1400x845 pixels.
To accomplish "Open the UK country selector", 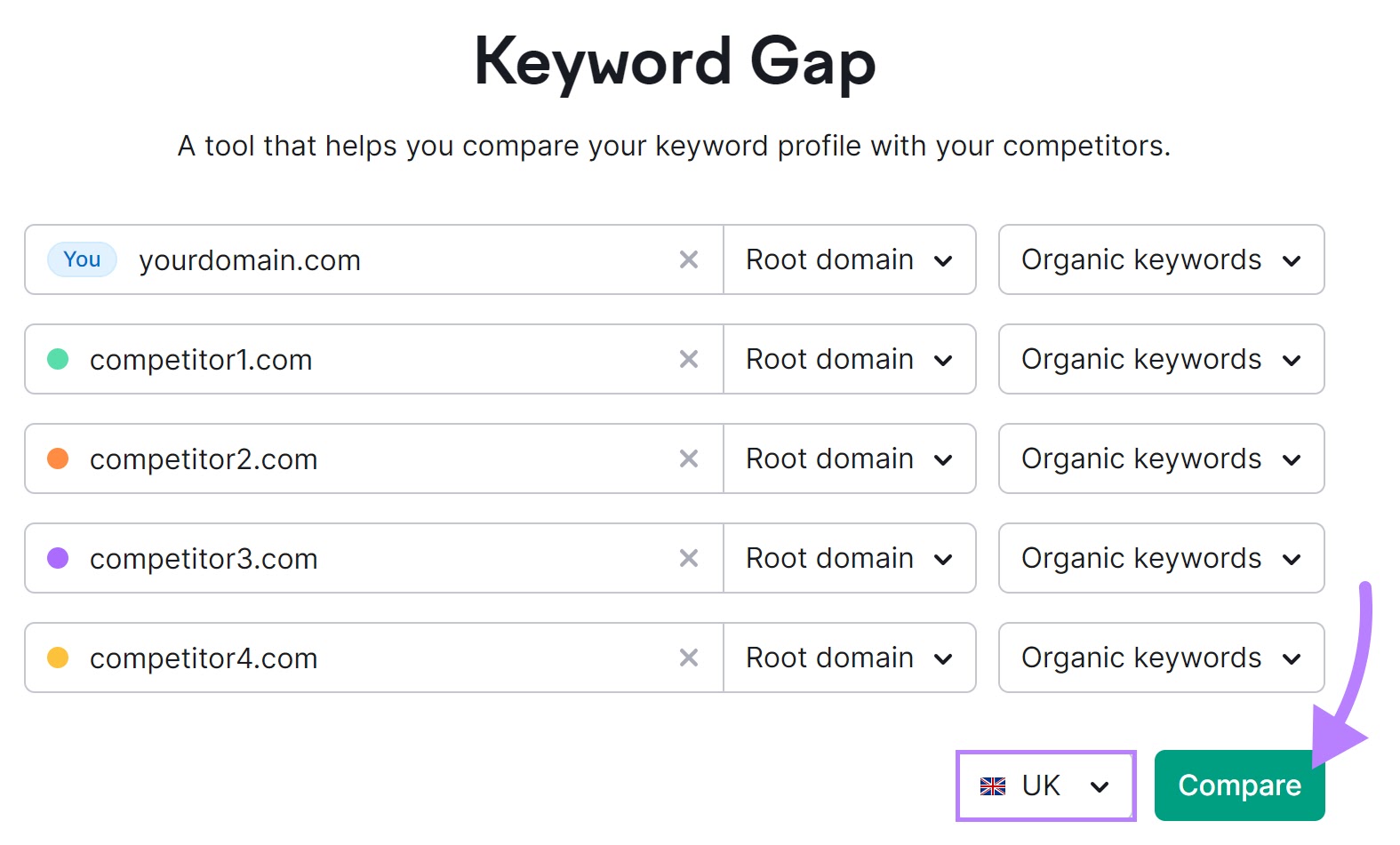I will [1044, 785].
